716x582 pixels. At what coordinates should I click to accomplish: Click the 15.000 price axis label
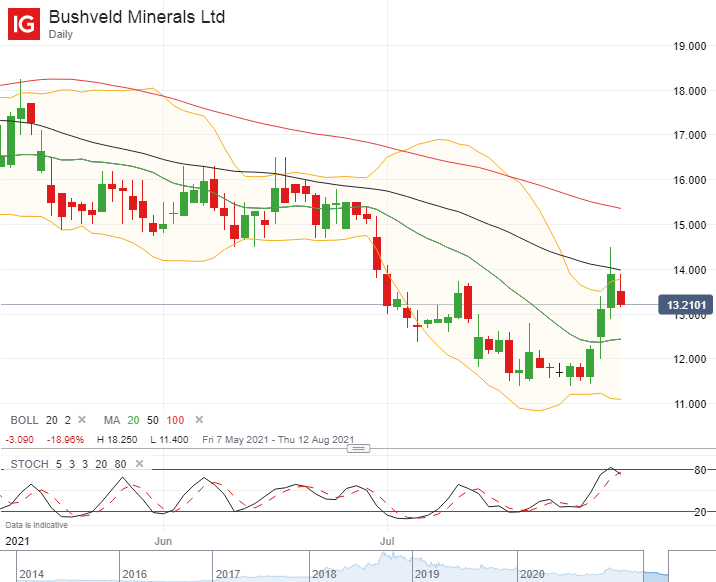coord(690,225)
